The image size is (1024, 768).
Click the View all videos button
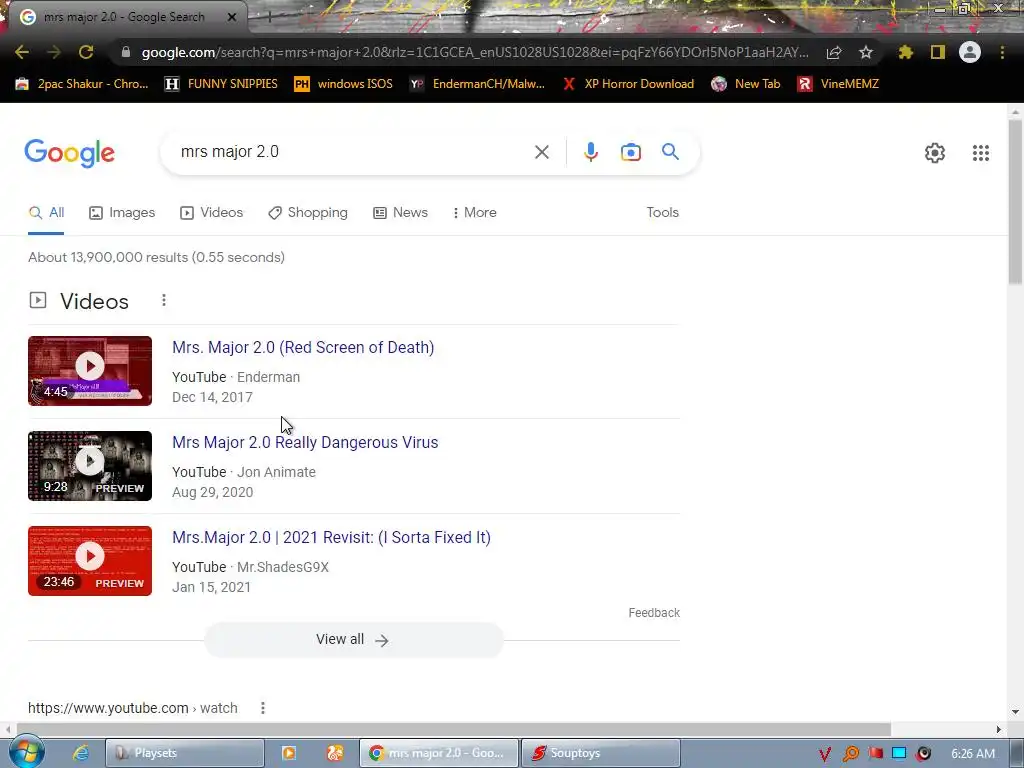coord(353,640)
